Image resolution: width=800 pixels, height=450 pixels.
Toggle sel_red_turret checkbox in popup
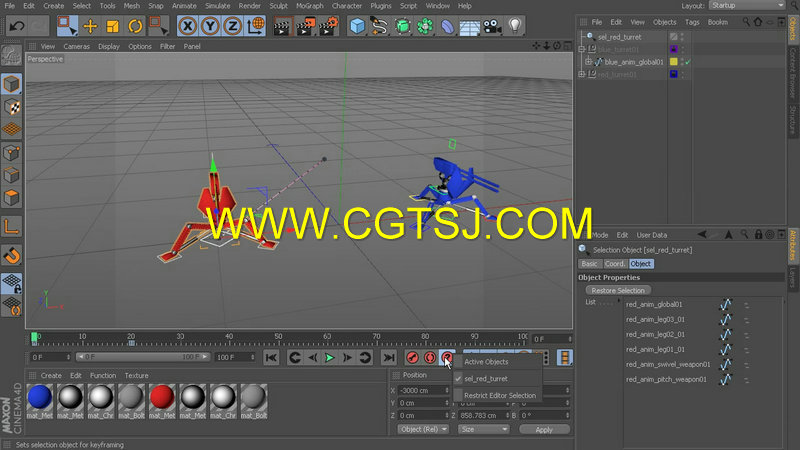(x=458, y=379)
